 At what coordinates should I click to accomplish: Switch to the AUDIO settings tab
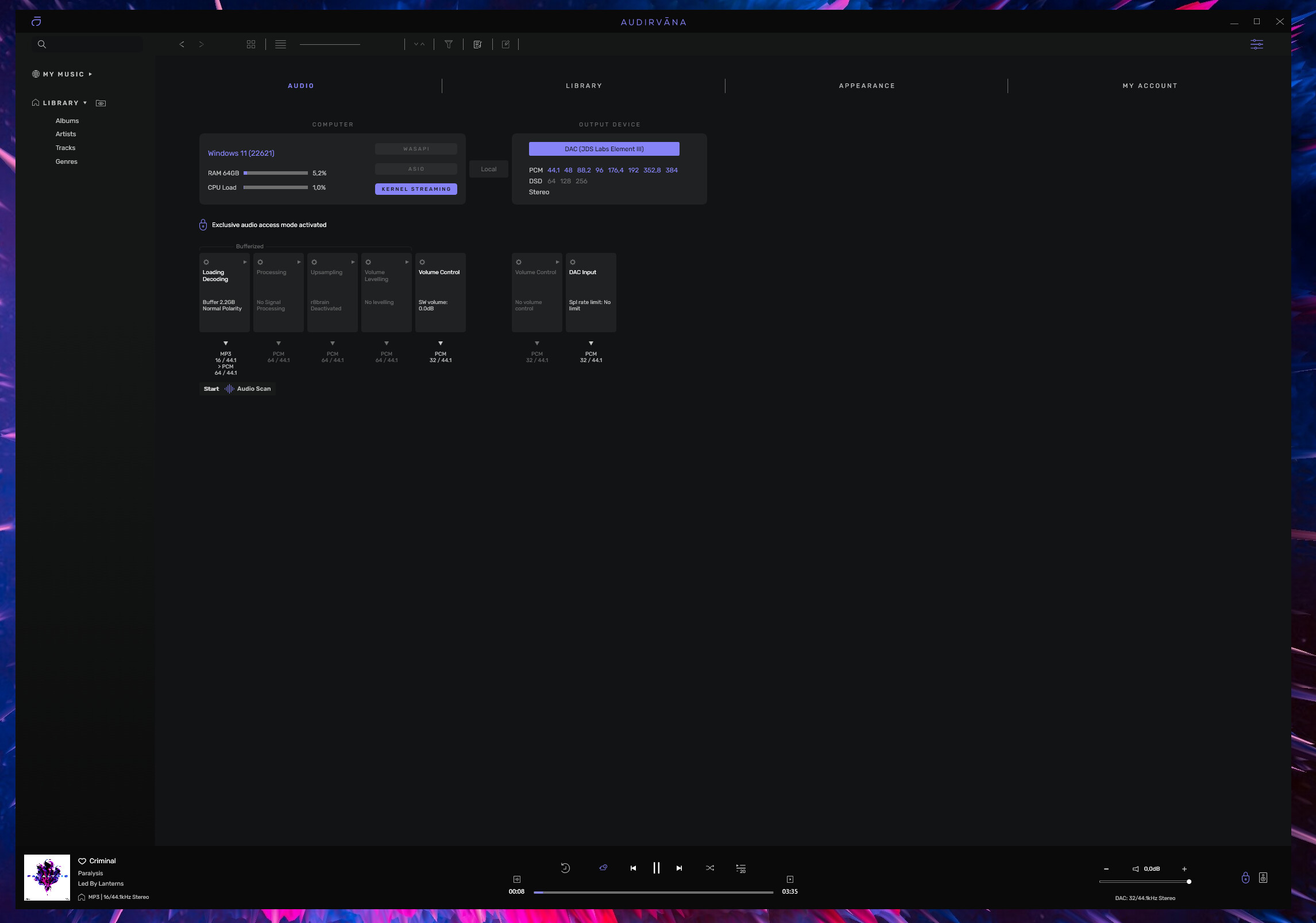(x=301, y=86)
